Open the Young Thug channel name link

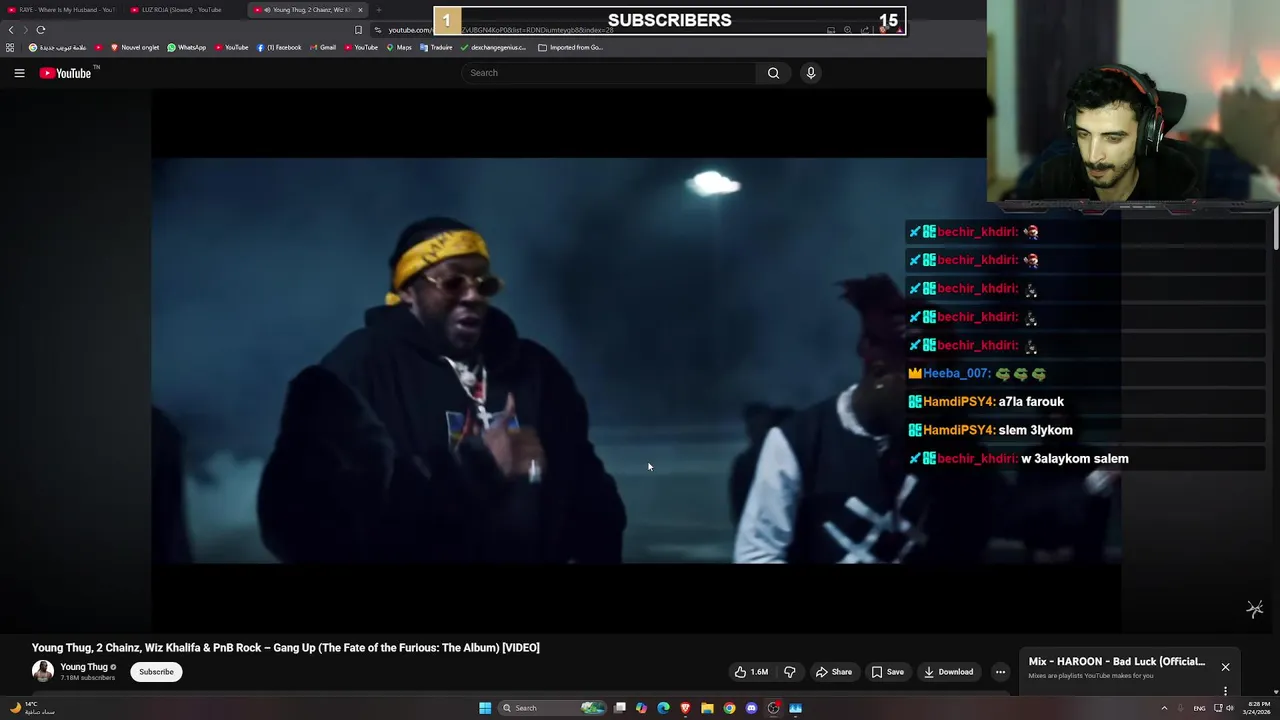click(84, 667)
